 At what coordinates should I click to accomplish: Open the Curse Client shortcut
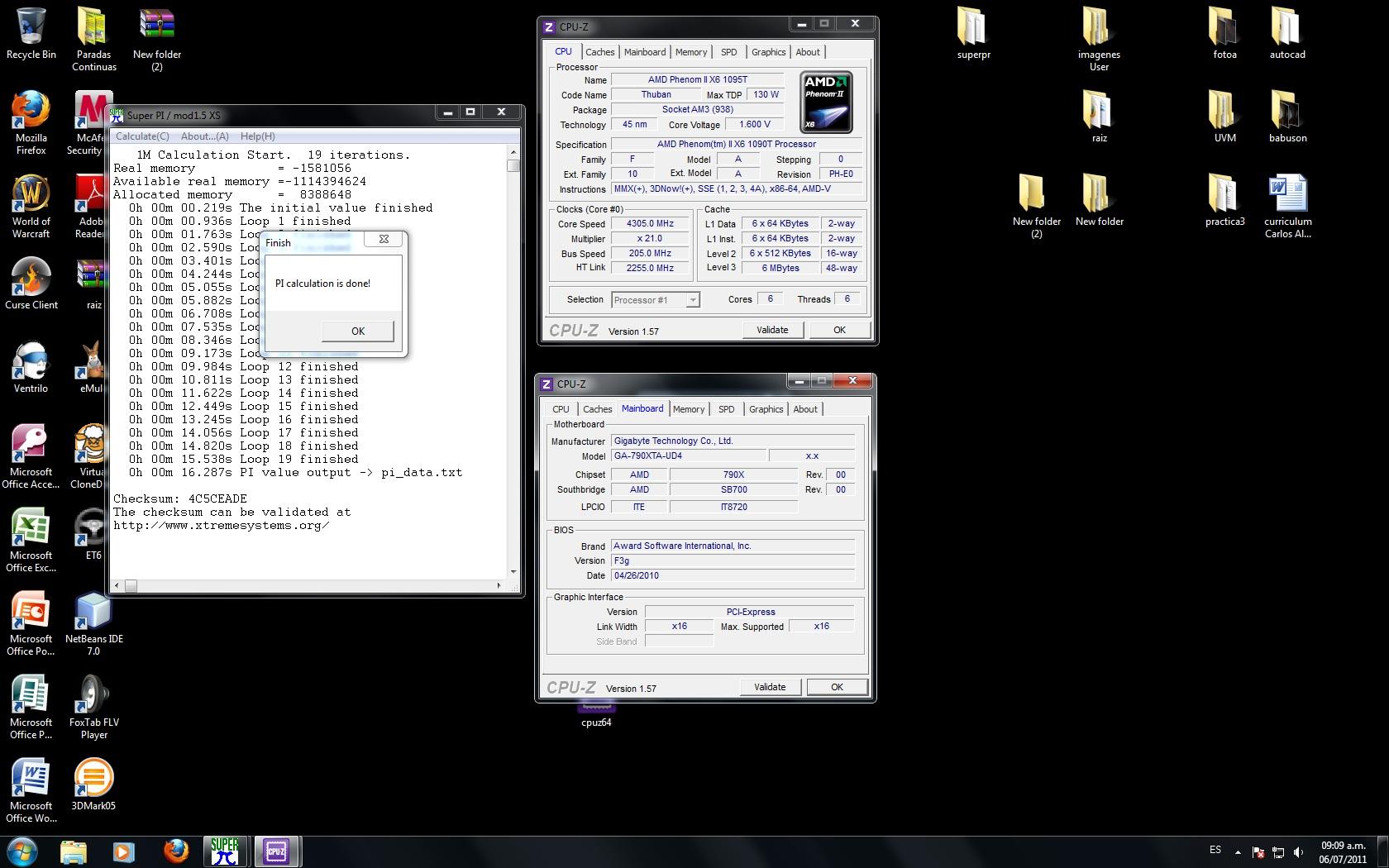point(31,284)
